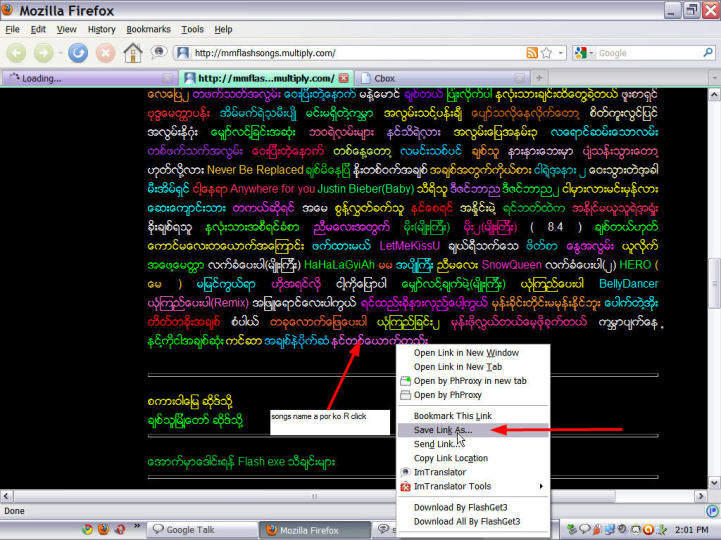
Task: Switch to the Cbox tab
Action: tap(441, 78)
